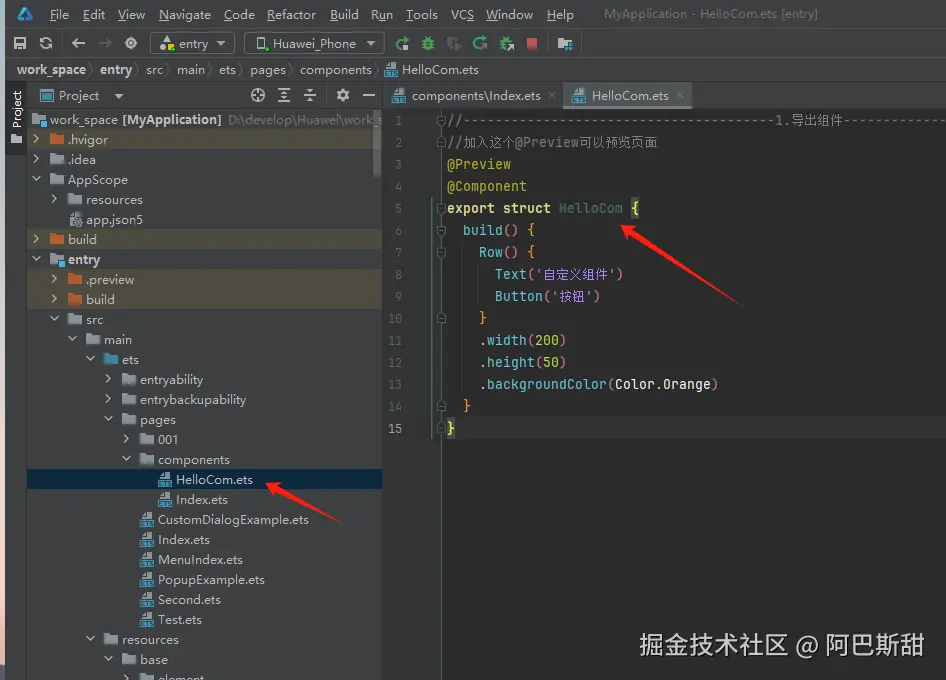Select Index.ets under components folder
The width and height of the screenshot is (946, 680).
[x=202, y=500]
